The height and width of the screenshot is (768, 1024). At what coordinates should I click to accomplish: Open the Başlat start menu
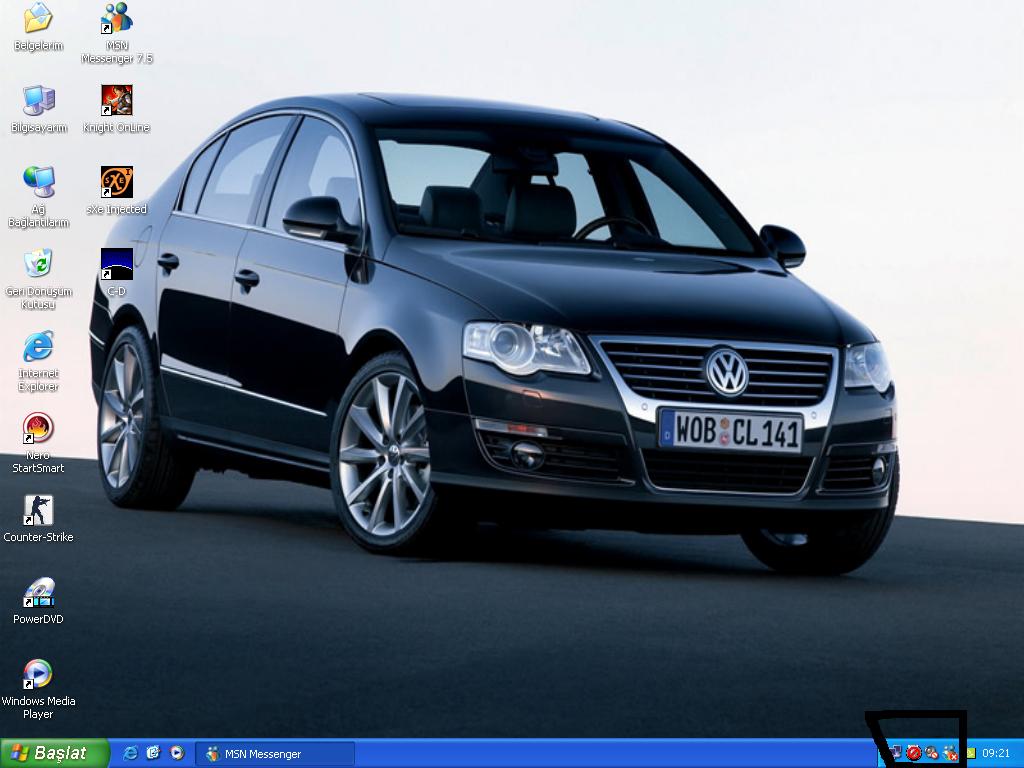click(x=54, y=753)
